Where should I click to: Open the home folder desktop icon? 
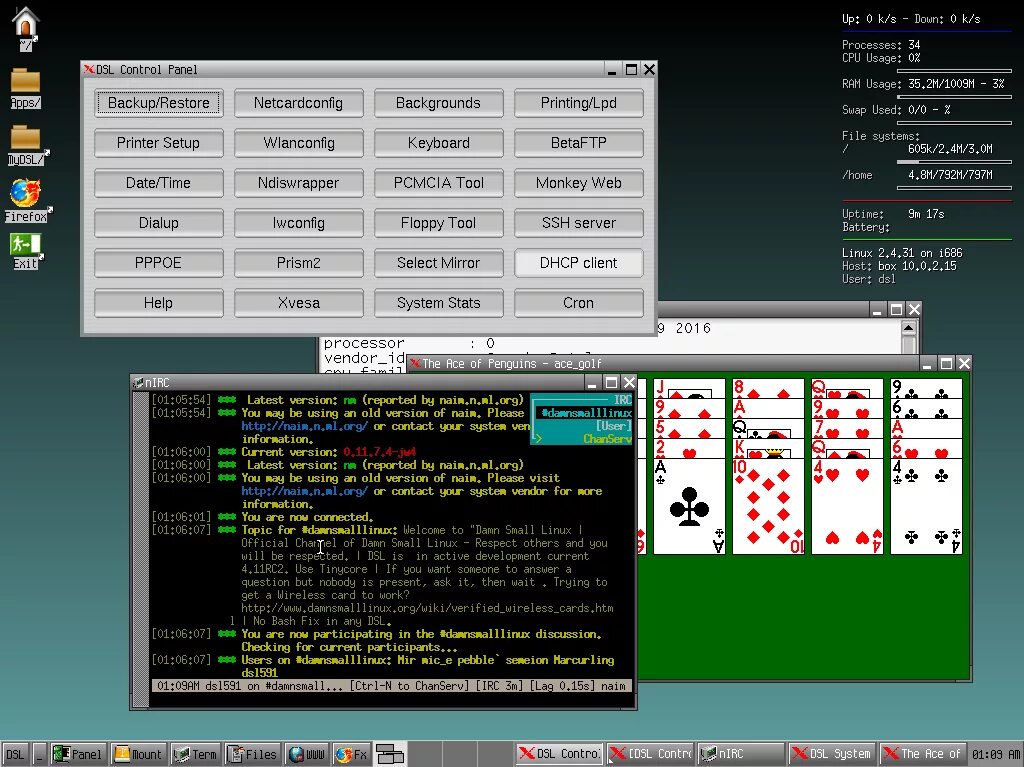(25, 28)
